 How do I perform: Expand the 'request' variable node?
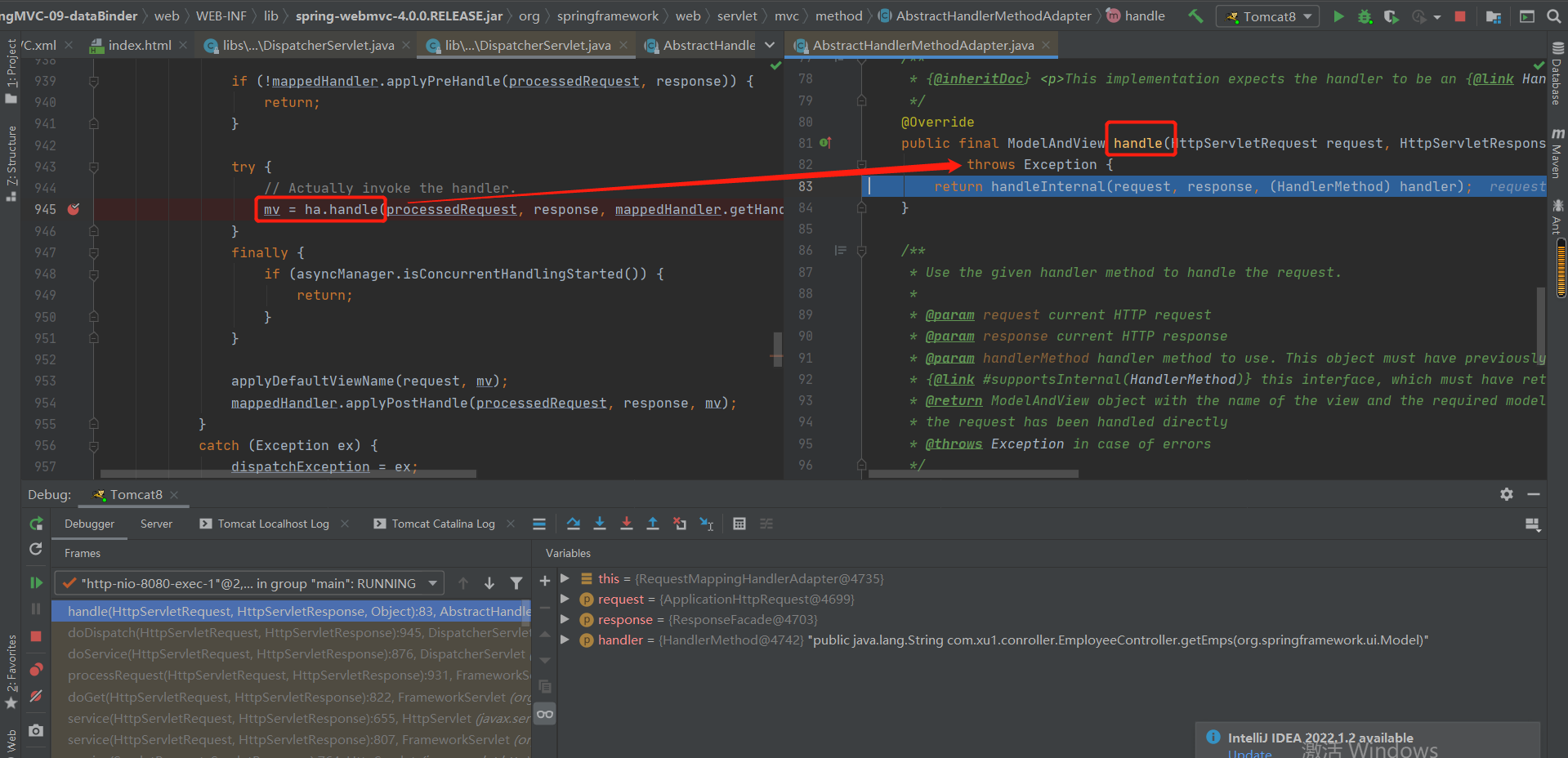pos(565,599)
